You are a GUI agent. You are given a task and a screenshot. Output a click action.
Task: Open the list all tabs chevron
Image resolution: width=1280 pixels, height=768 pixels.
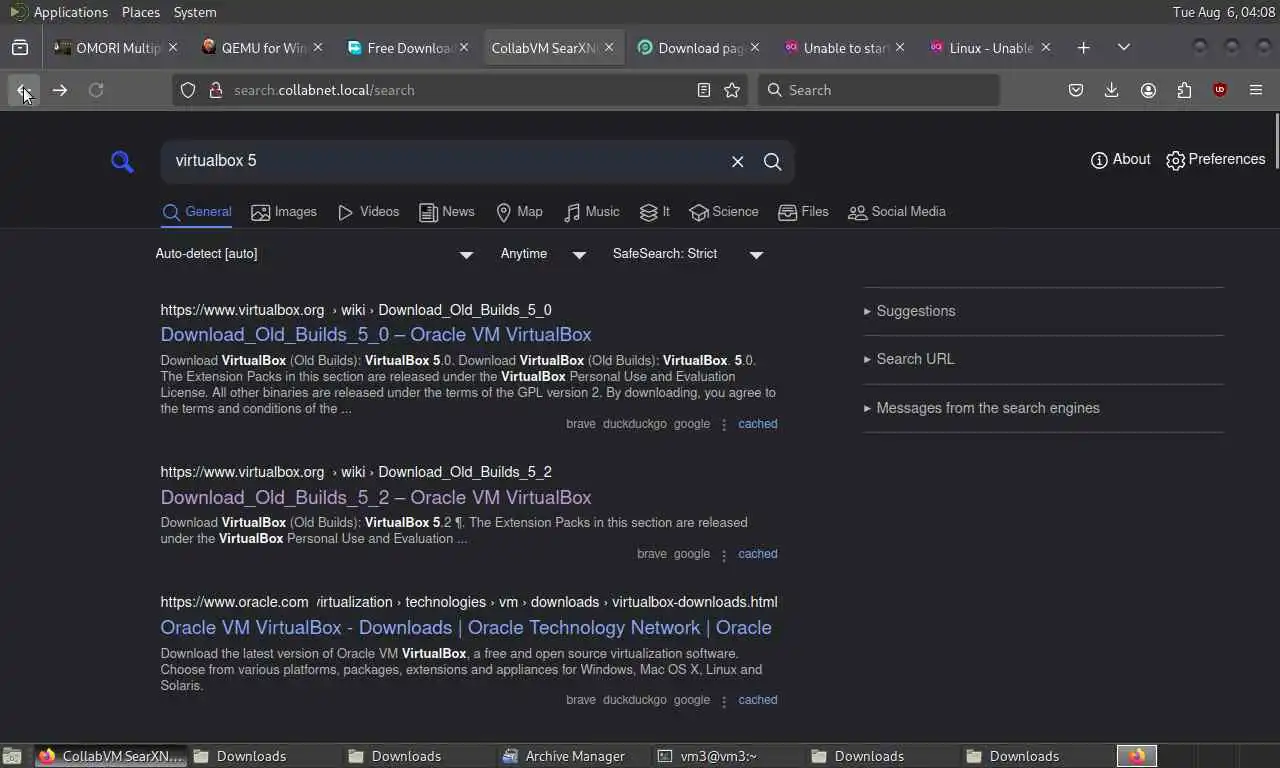[x=1123, y=47]
